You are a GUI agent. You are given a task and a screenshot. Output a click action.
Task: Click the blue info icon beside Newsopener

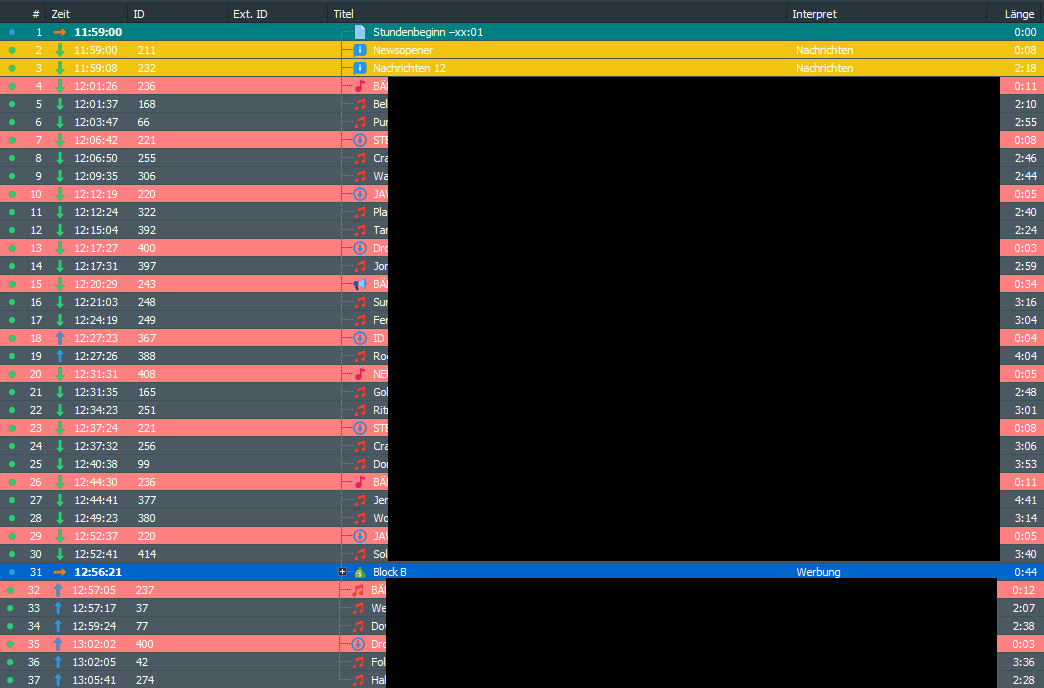360,50
